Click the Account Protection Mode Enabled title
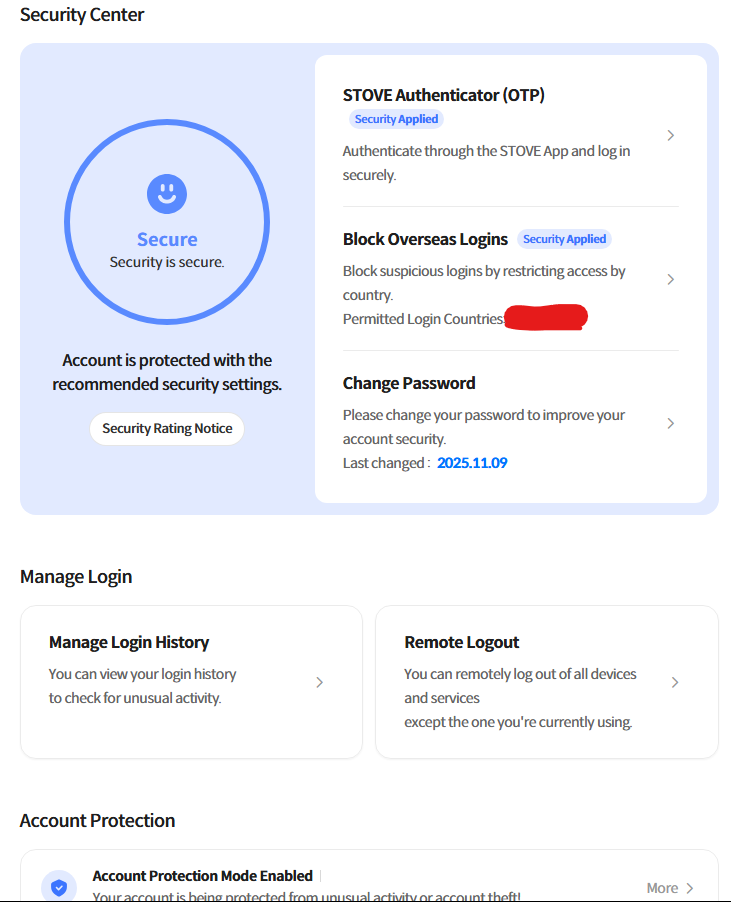This screenshot has width=731, height=902. (202, 876)
